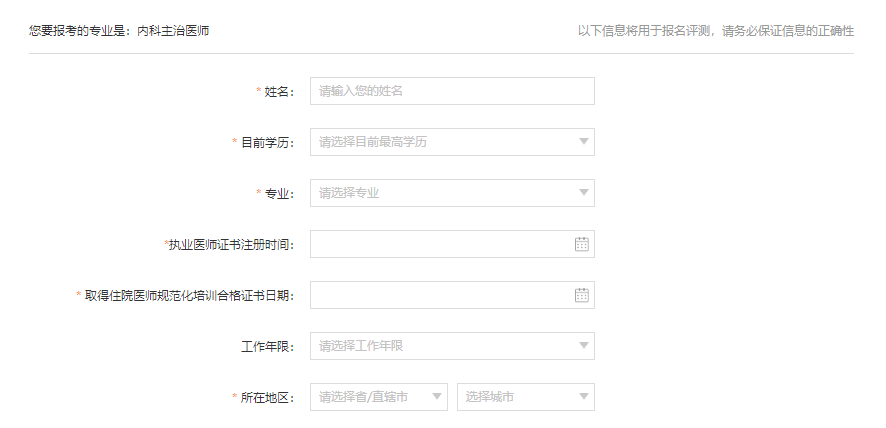Click inside 规范化培训合格证书日期 date field
886x428 pixels.
(440, 295)
